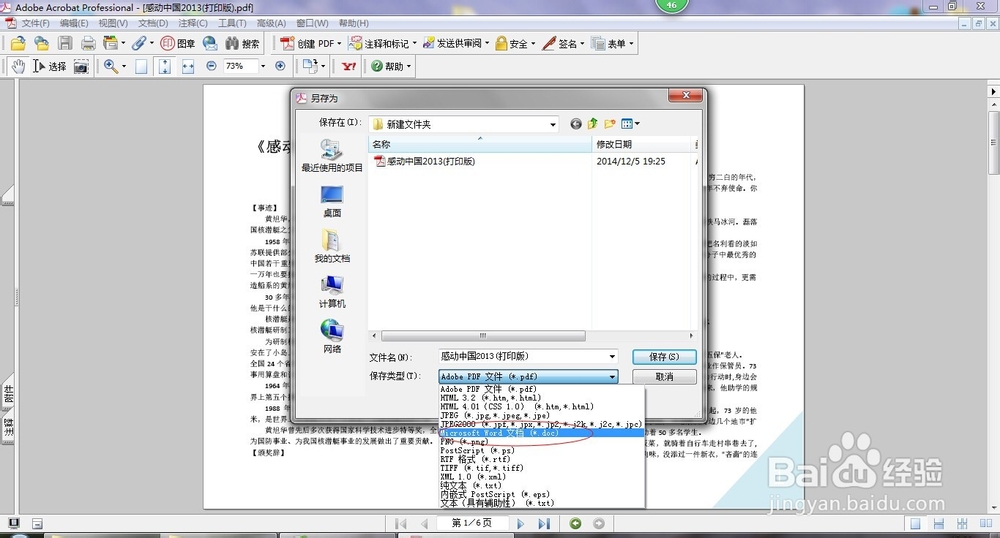
Task: Click the rotate page icon
Action: click(311, 65)
